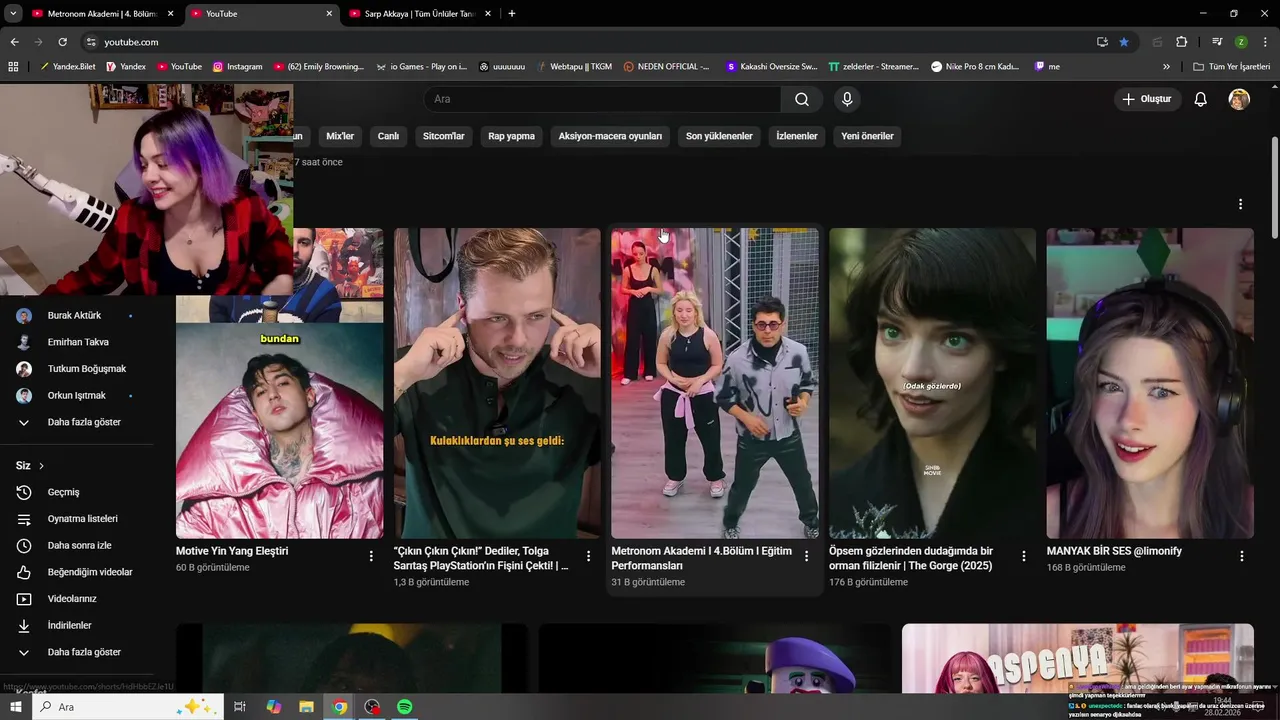Viewport: 1280px width, 720px height.
Task: Open Instagram bookmark
Action: point(237,67)
